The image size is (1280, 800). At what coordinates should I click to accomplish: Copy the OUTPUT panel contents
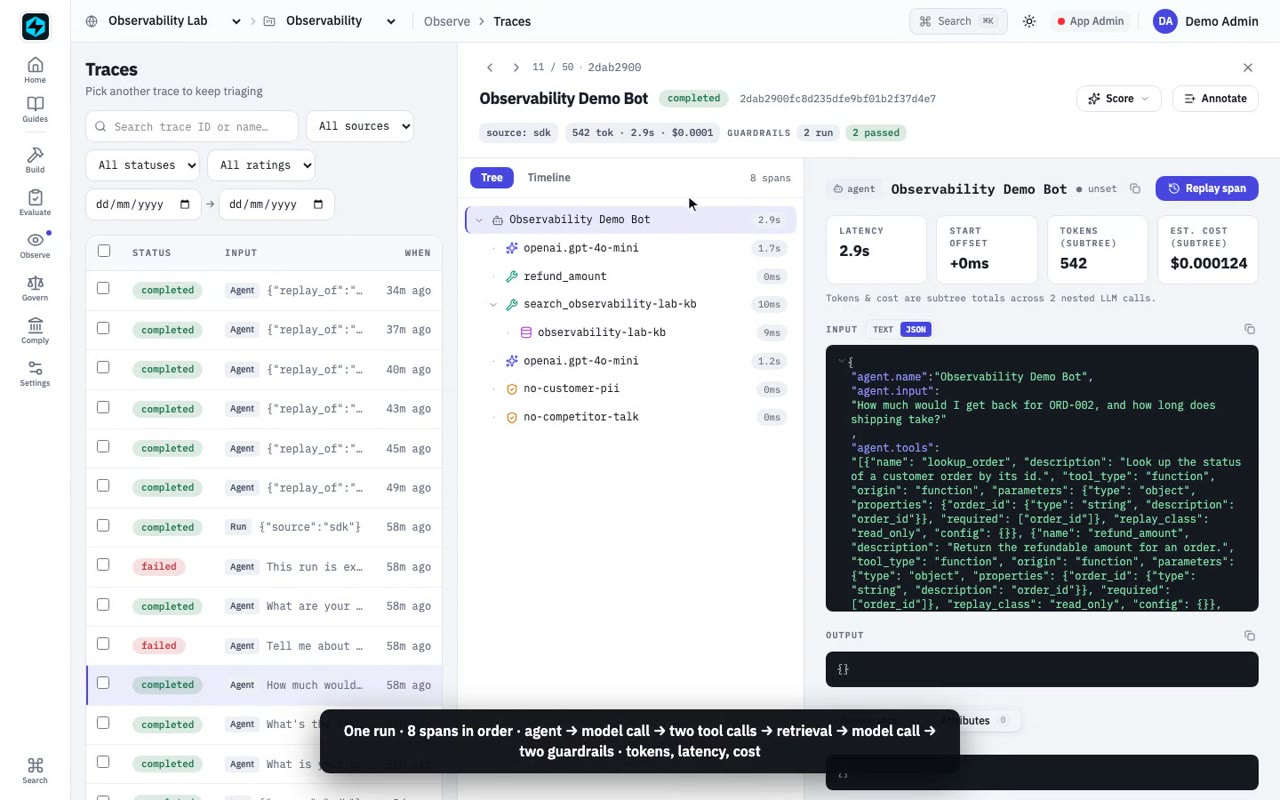point(1249,635)
